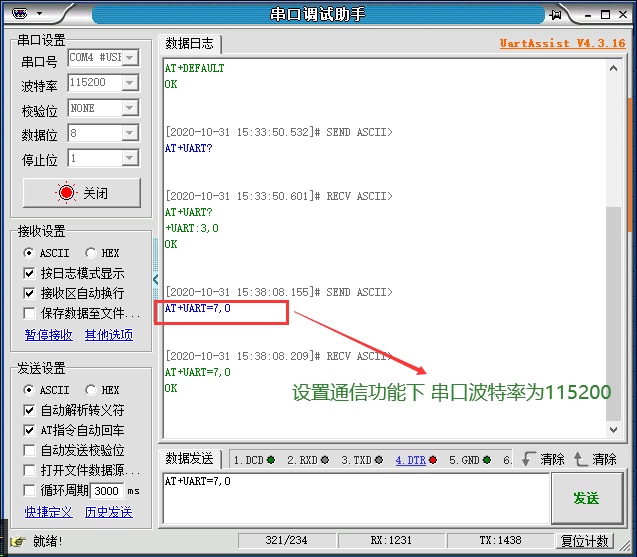The width and height of the screenshot is (637, 557).
Task: Open the app menu icon in title bar
Action: pyautogui.click(x=20, y=13)
